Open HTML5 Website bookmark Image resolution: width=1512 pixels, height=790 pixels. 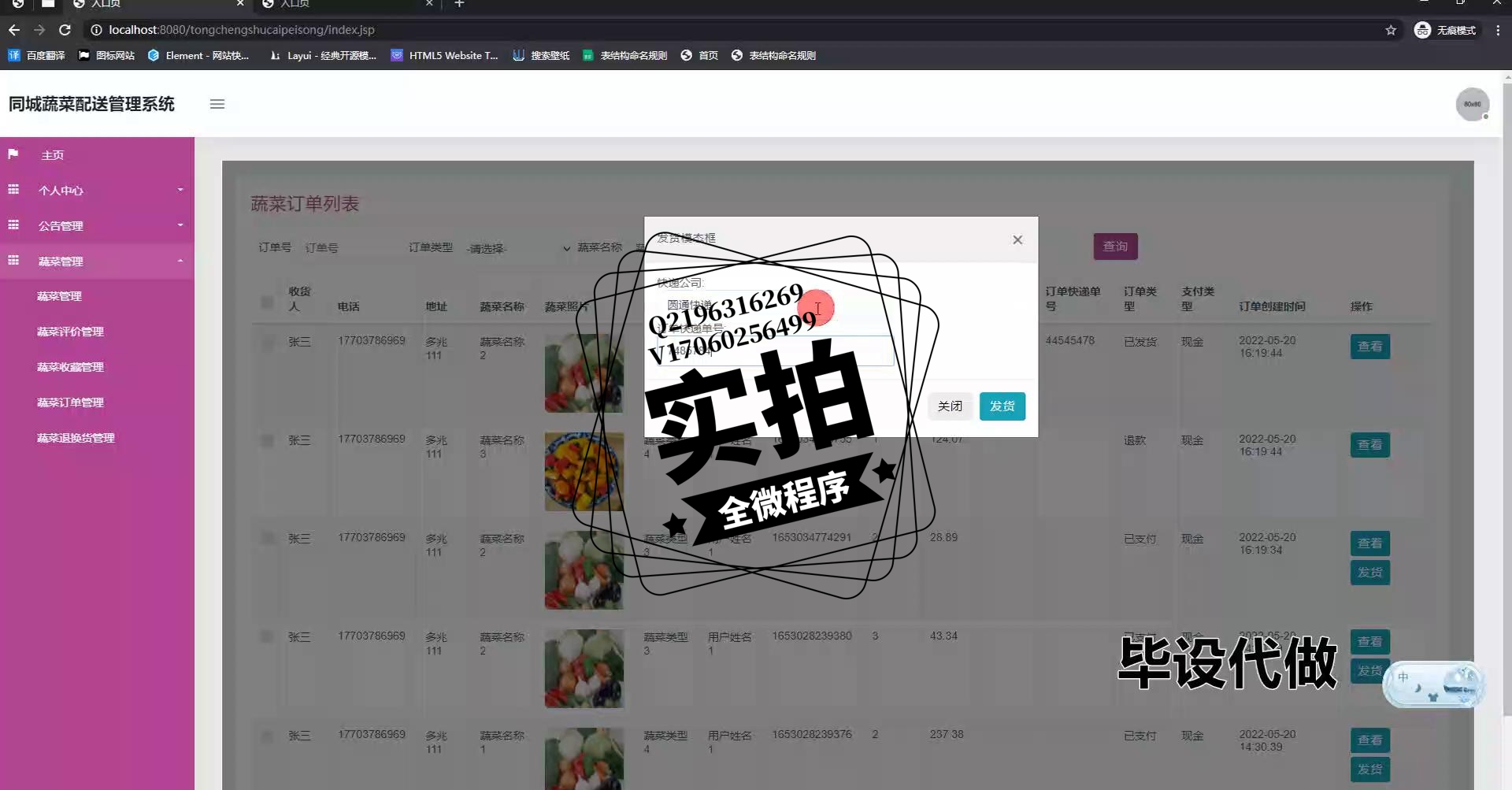click(445, 55)
